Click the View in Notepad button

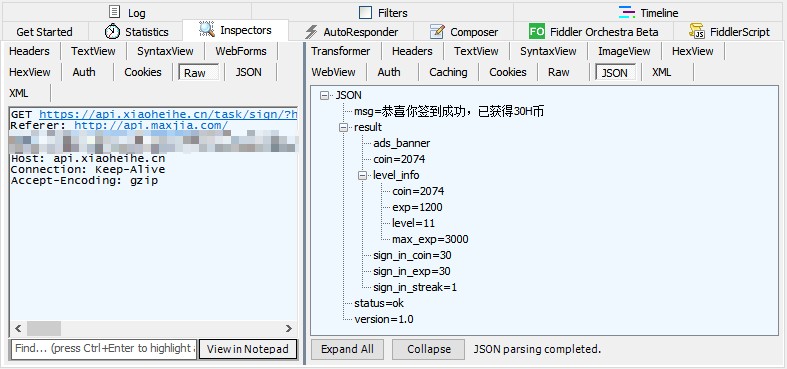[x=247, y=349]
